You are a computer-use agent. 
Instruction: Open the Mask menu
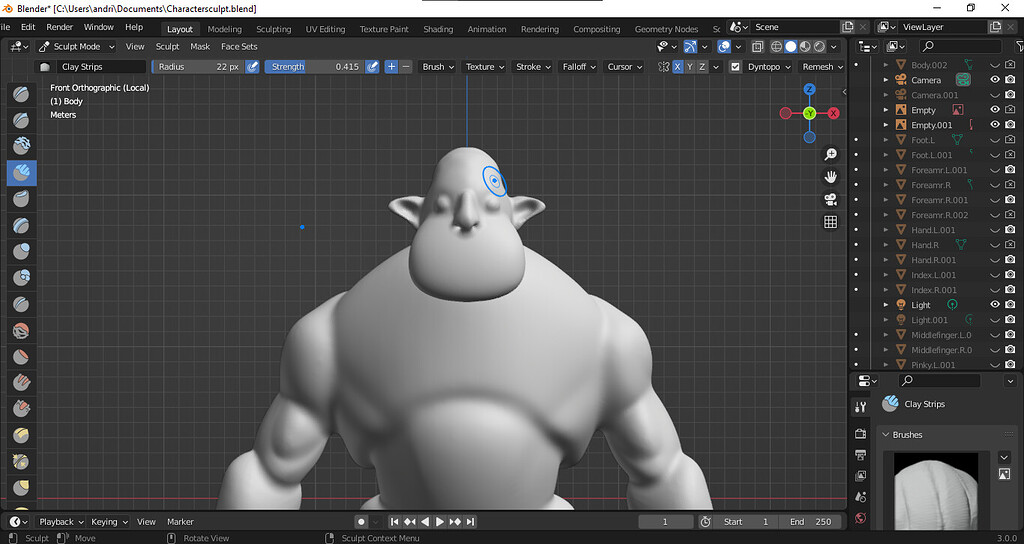point(200,46)
